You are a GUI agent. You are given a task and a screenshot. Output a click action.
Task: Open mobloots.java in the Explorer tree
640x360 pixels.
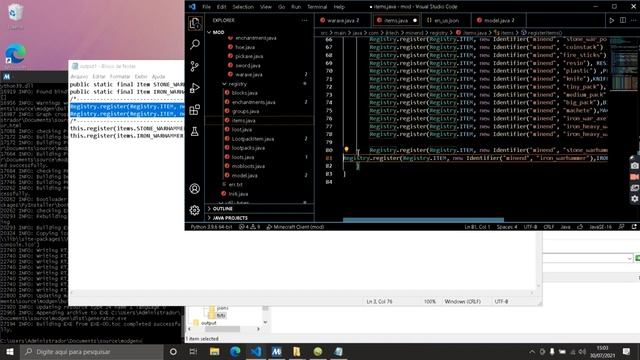click(248, 167)
